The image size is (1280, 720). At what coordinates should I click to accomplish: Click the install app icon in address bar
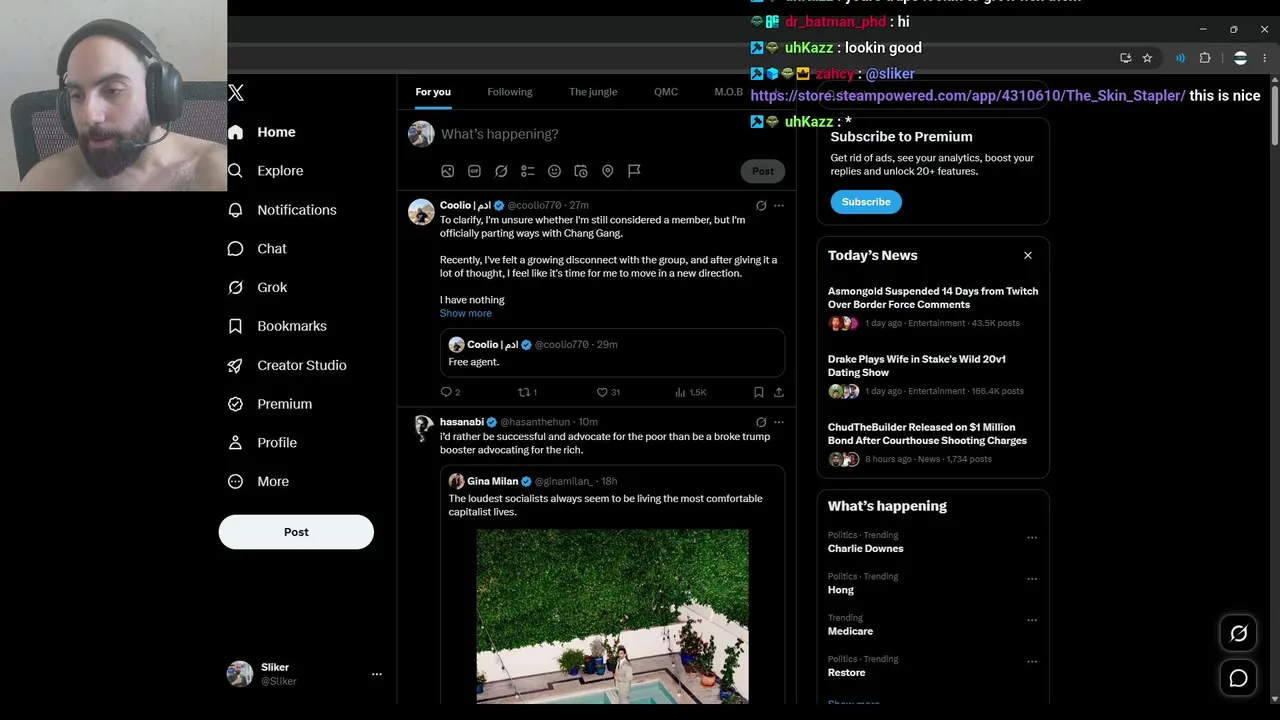coord(1126,58)
